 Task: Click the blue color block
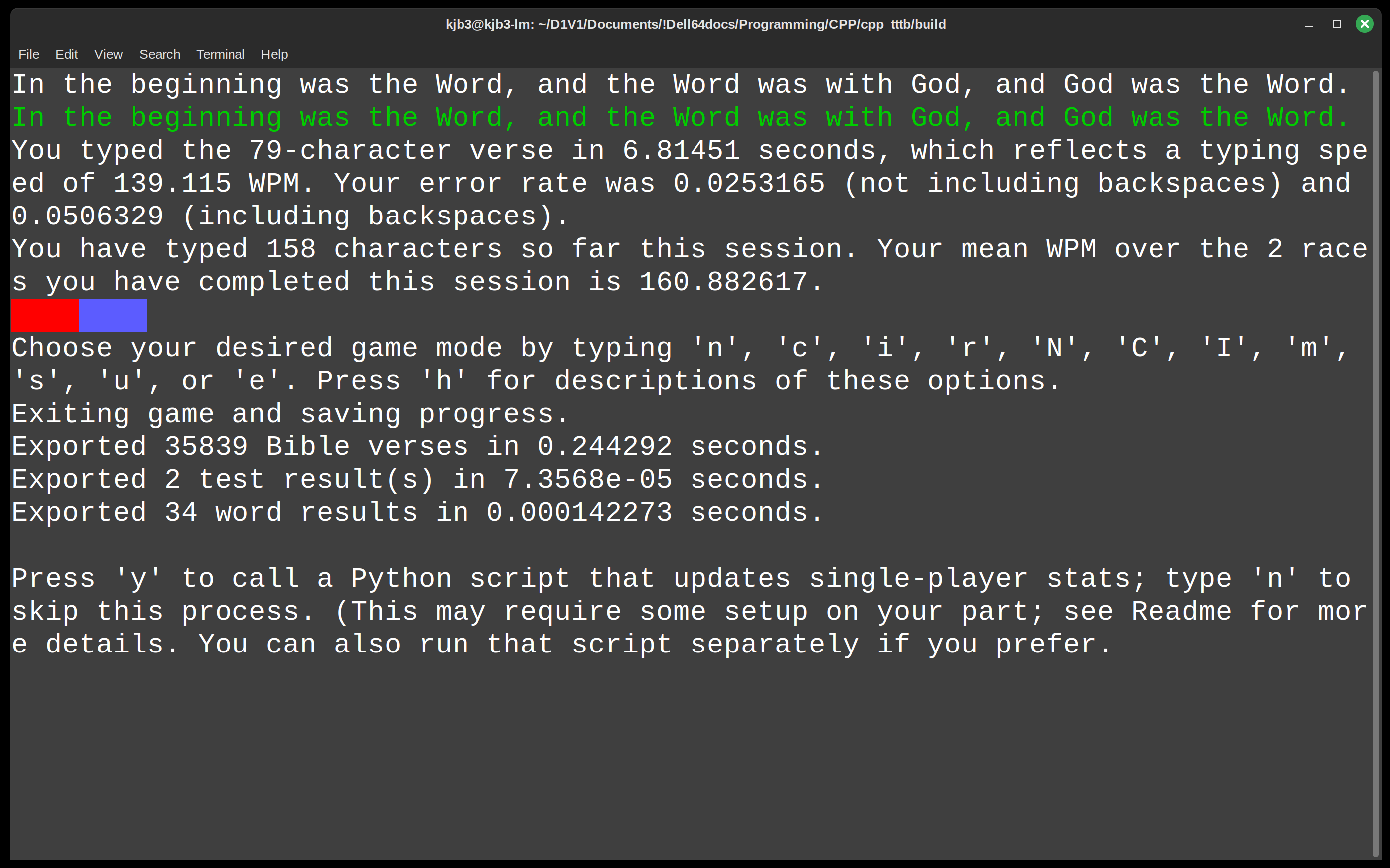113,315
